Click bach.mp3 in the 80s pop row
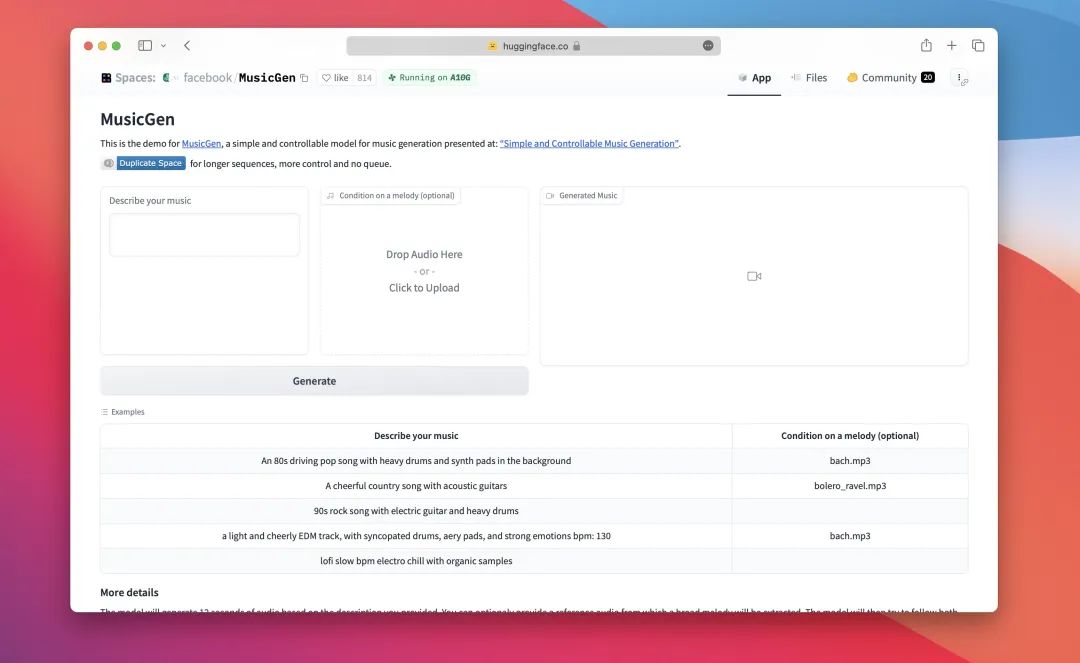 click(850, 461)
